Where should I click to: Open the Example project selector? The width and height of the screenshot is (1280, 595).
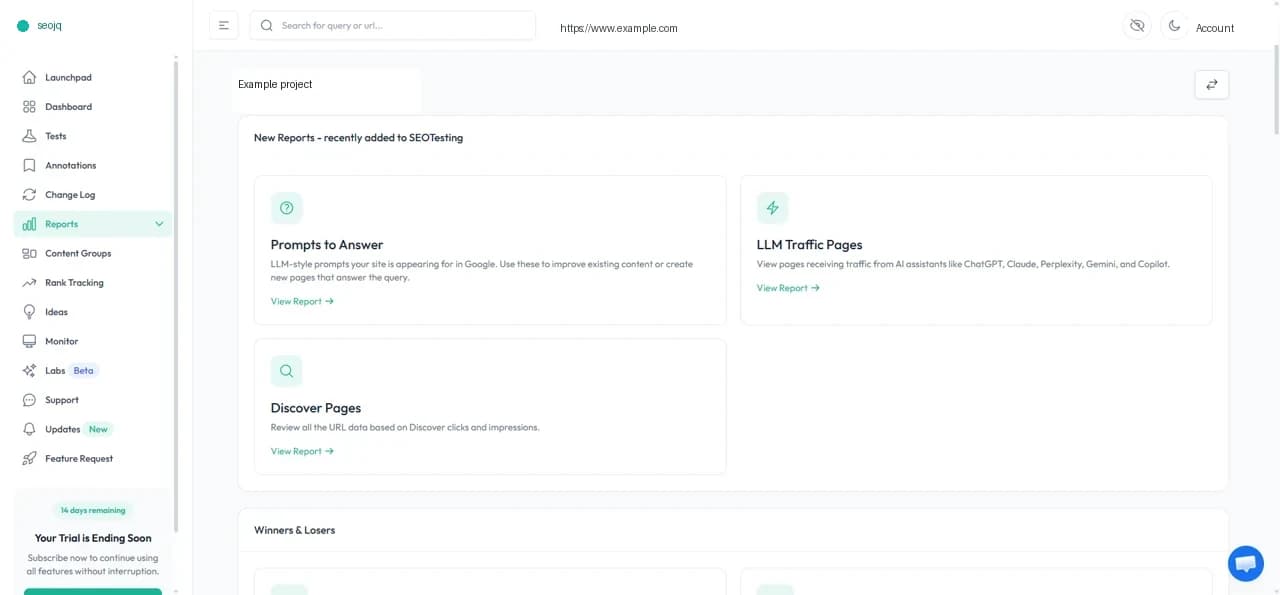pyautogui.click(x=275, y=84)
